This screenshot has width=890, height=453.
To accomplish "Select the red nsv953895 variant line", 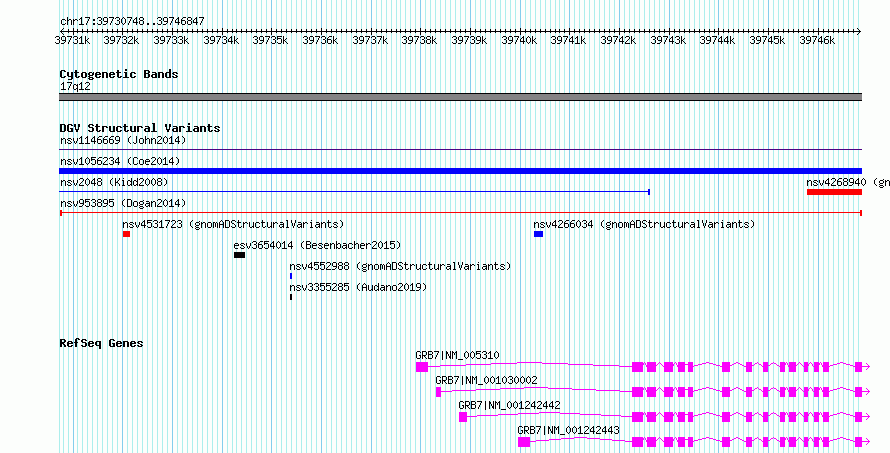I will [460, 213].
